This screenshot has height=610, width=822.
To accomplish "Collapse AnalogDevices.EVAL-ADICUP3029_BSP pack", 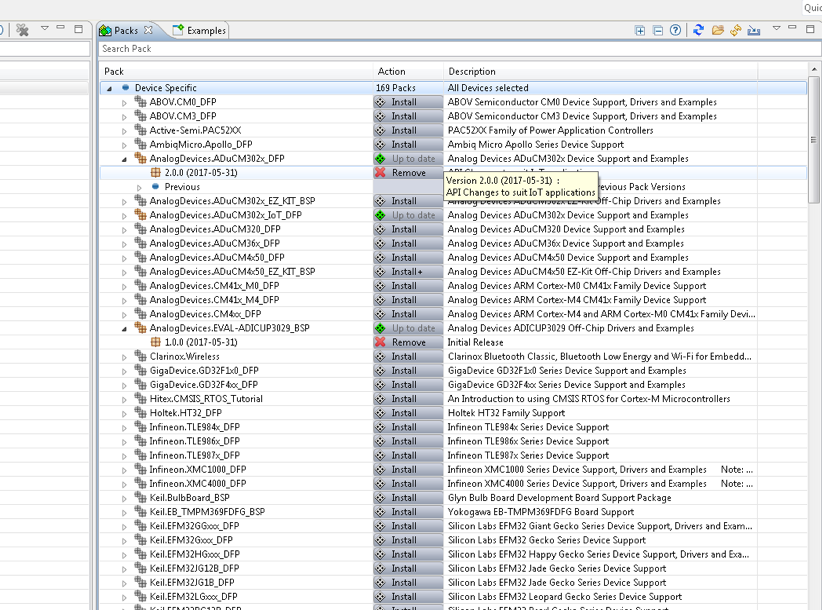I will pyautogui.click(x=124, y=329).
